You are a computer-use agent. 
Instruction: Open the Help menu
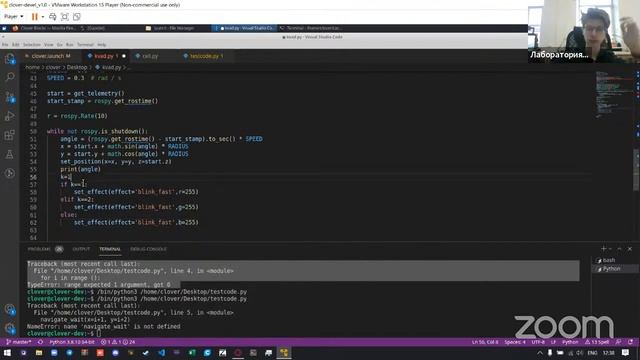(x=102, y=44)
